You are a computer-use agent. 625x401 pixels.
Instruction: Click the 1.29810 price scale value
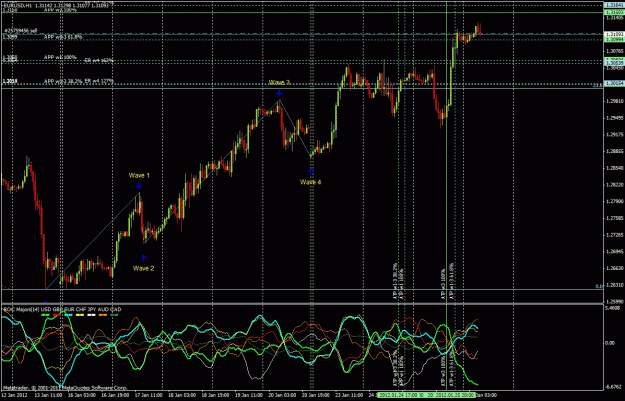click(615, 101)
